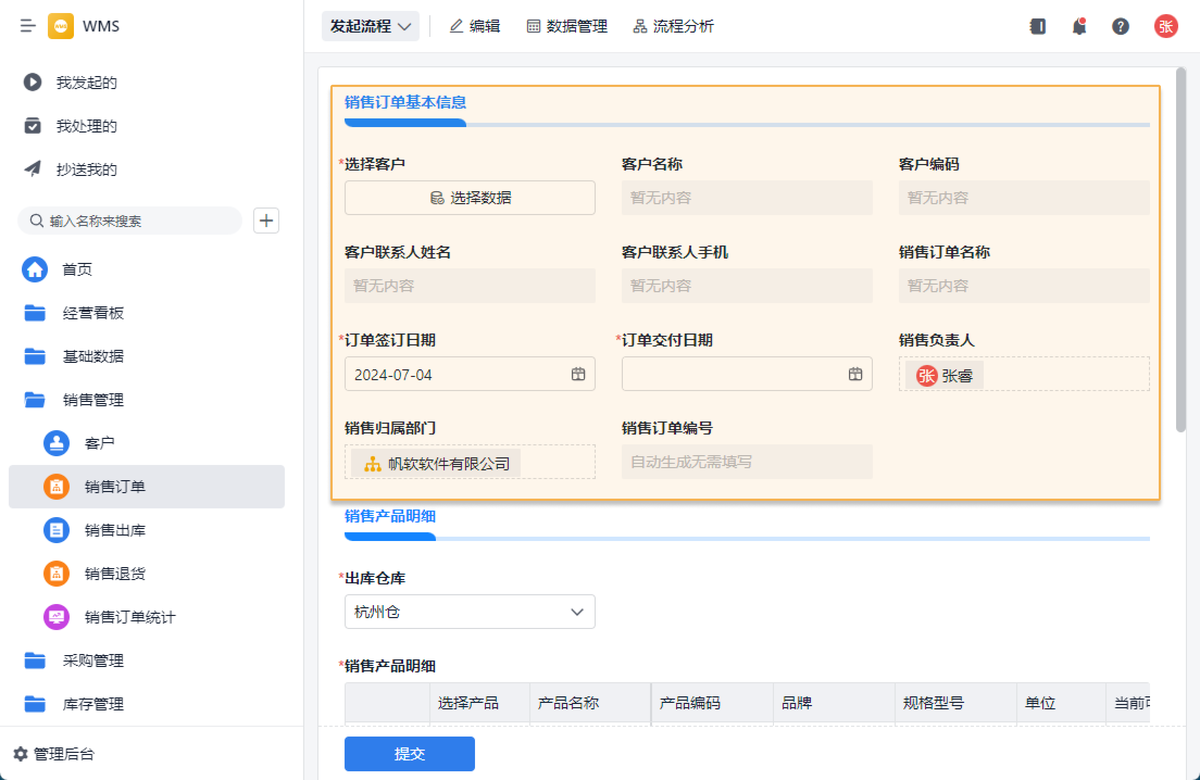This screenshot has height=780, width=1200.
Task: Click the 提交 submit button
Action: pos(409,754)
